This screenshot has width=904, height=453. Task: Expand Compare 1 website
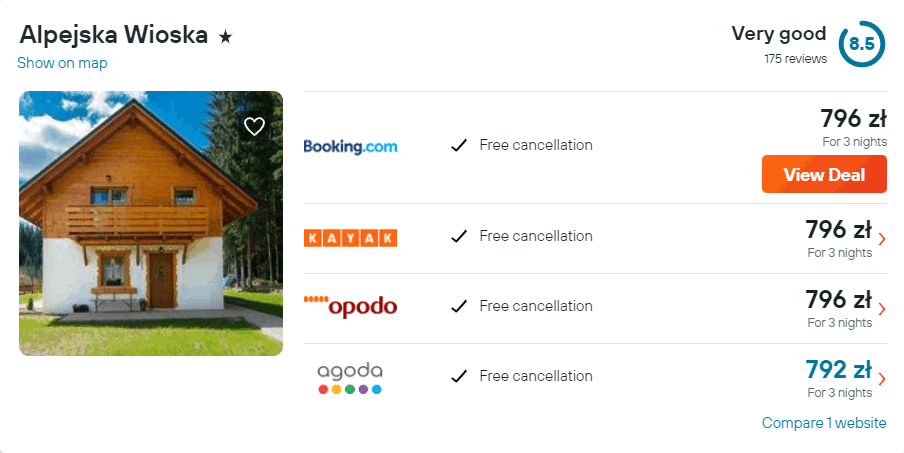coord(823,423)
